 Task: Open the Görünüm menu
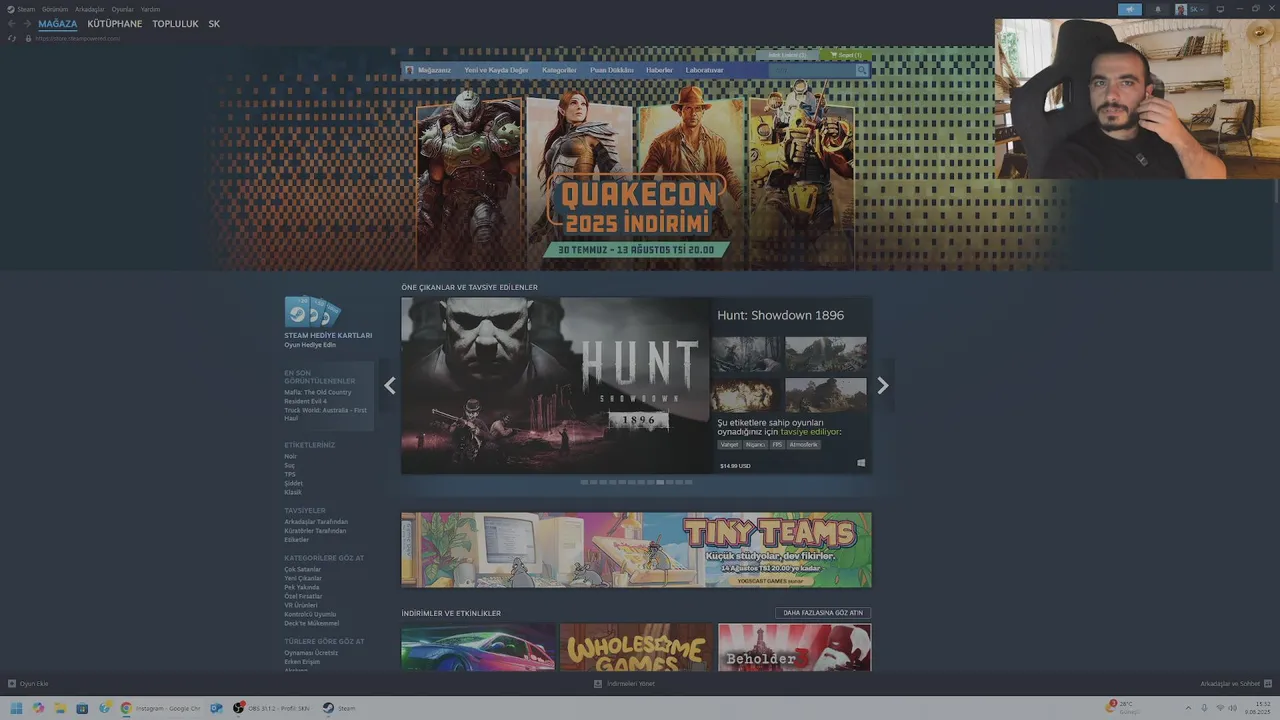point(55,9)
